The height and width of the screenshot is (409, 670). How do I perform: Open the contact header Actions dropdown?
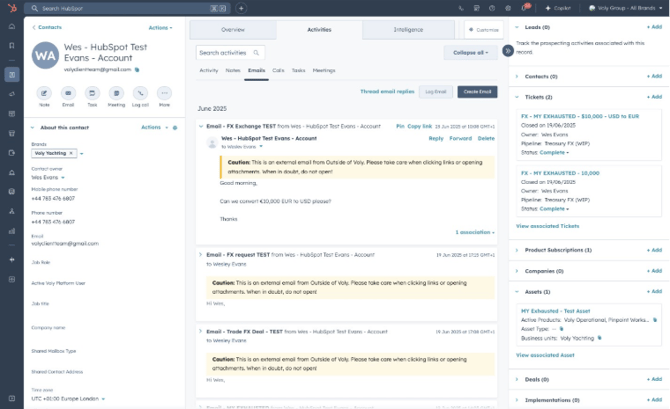160,28
